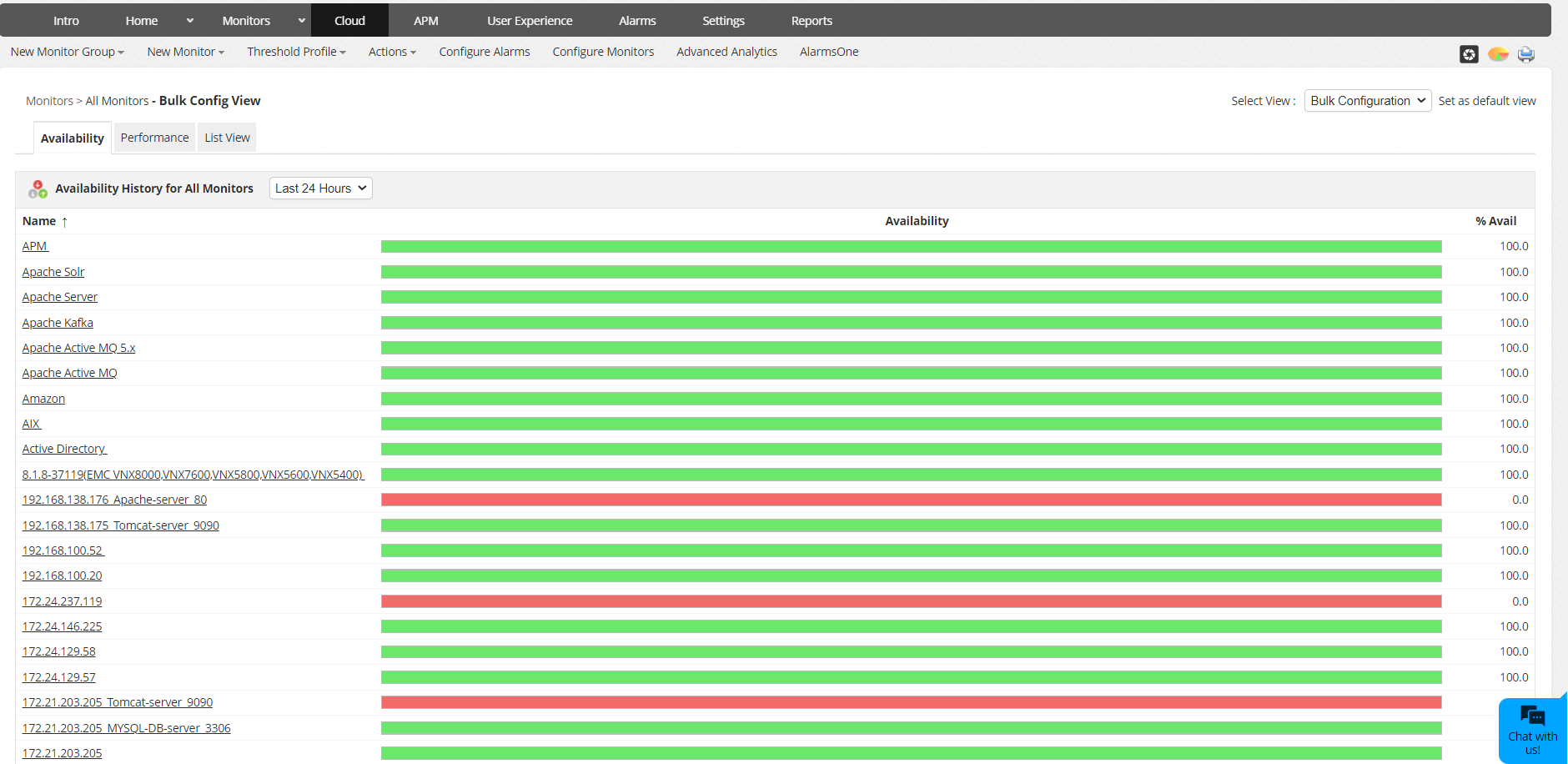Click the print icon at top right
The height and width of the screenshot is (764, 1568).
tap(1526, 53)
